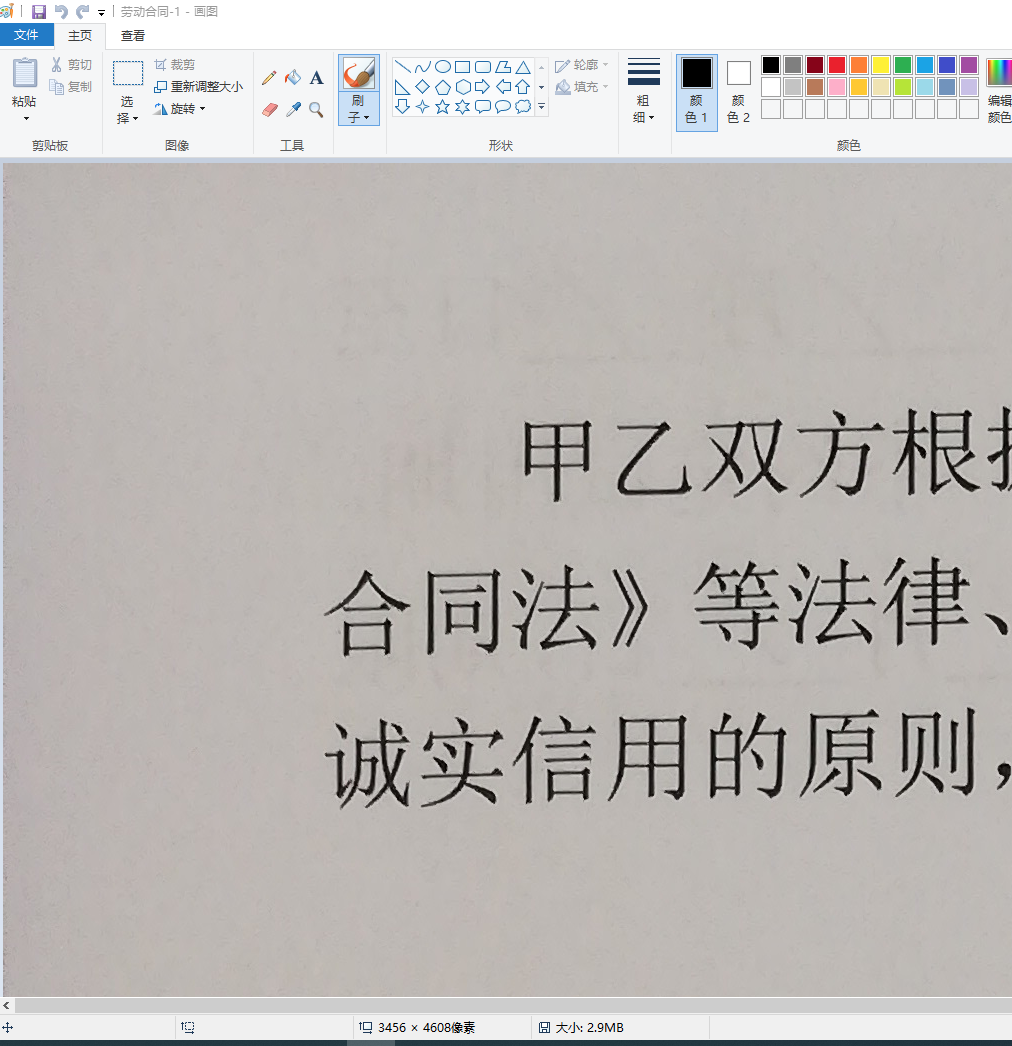Click the horizontal scrollbar below canvas
The image size is (1012, 1046).
[x=500, y=1005]
